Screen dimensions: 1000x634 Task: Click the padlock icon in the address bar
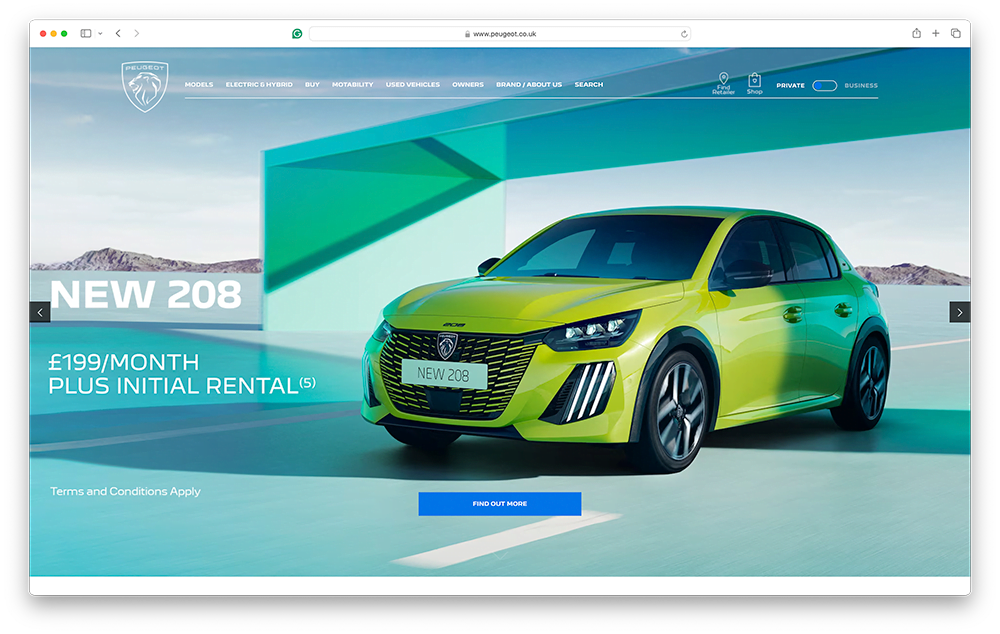pyautogui.click(x=467, y=34)
